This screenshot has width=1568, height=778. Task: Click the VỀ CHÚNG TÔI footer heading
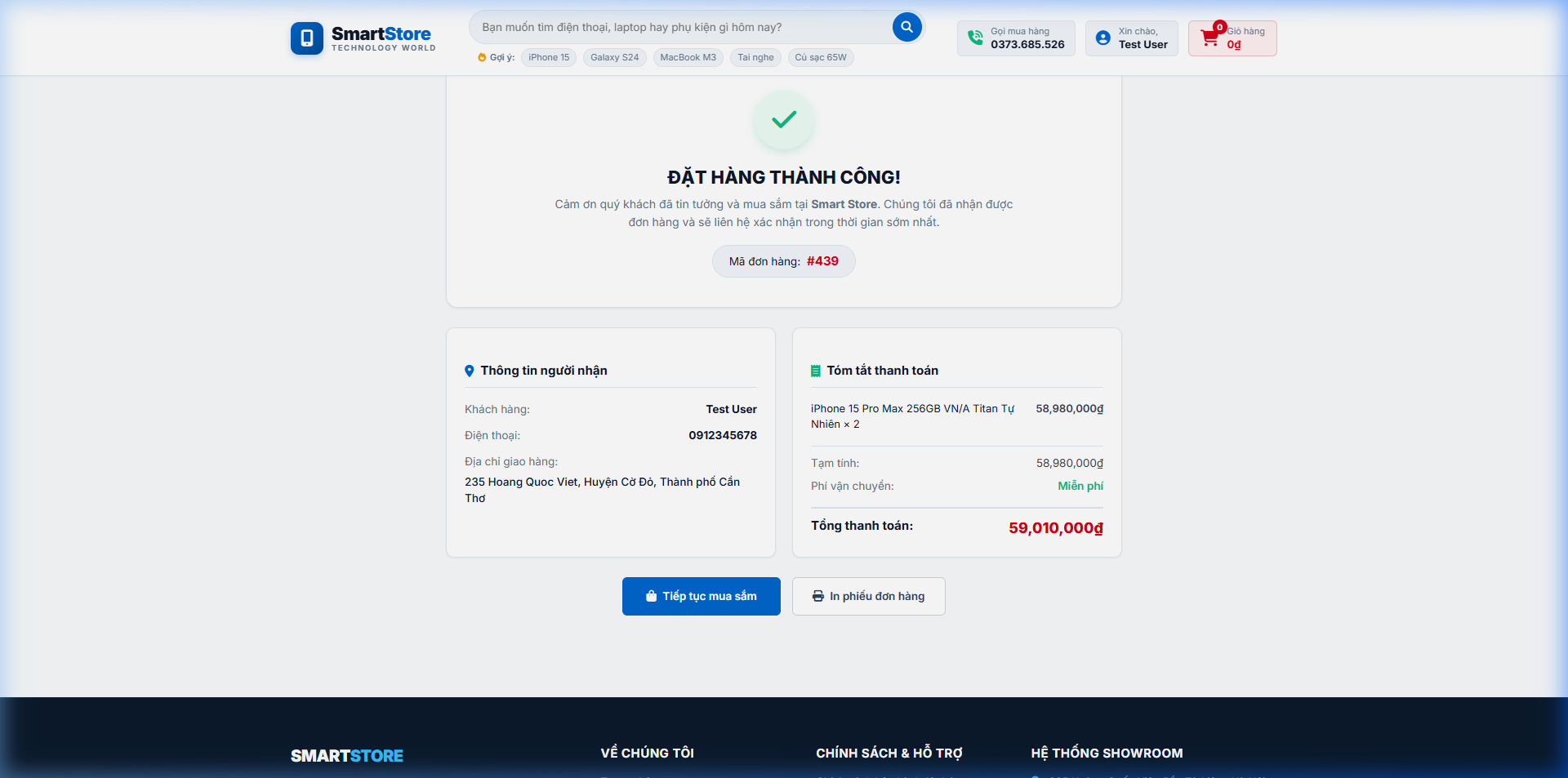pyautogui.click(x=648, y=754)
